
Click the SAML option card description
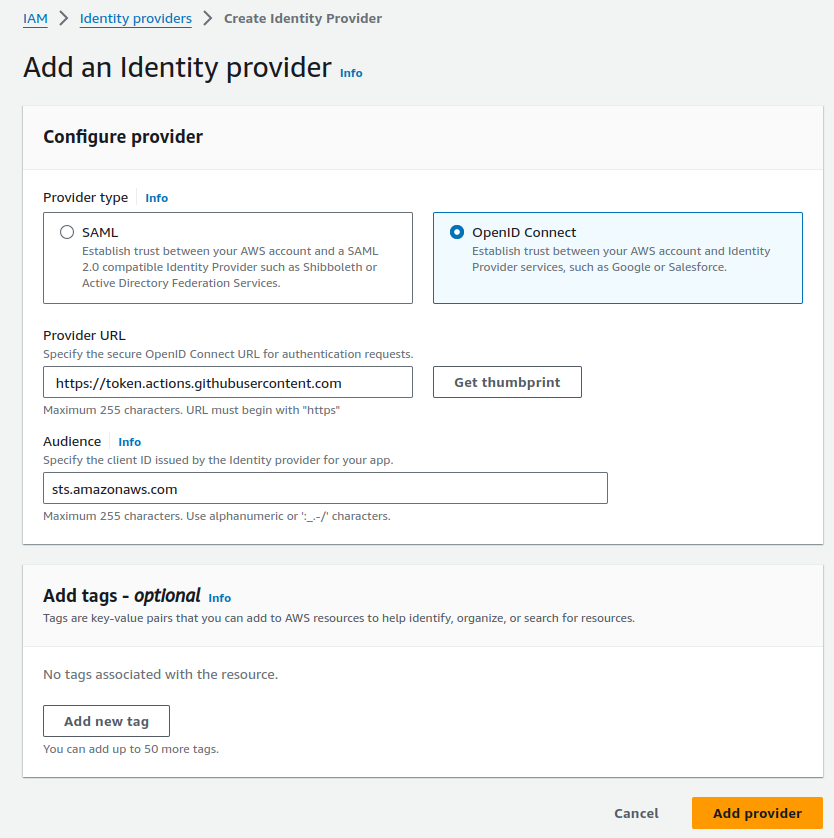tap(230, 267)
